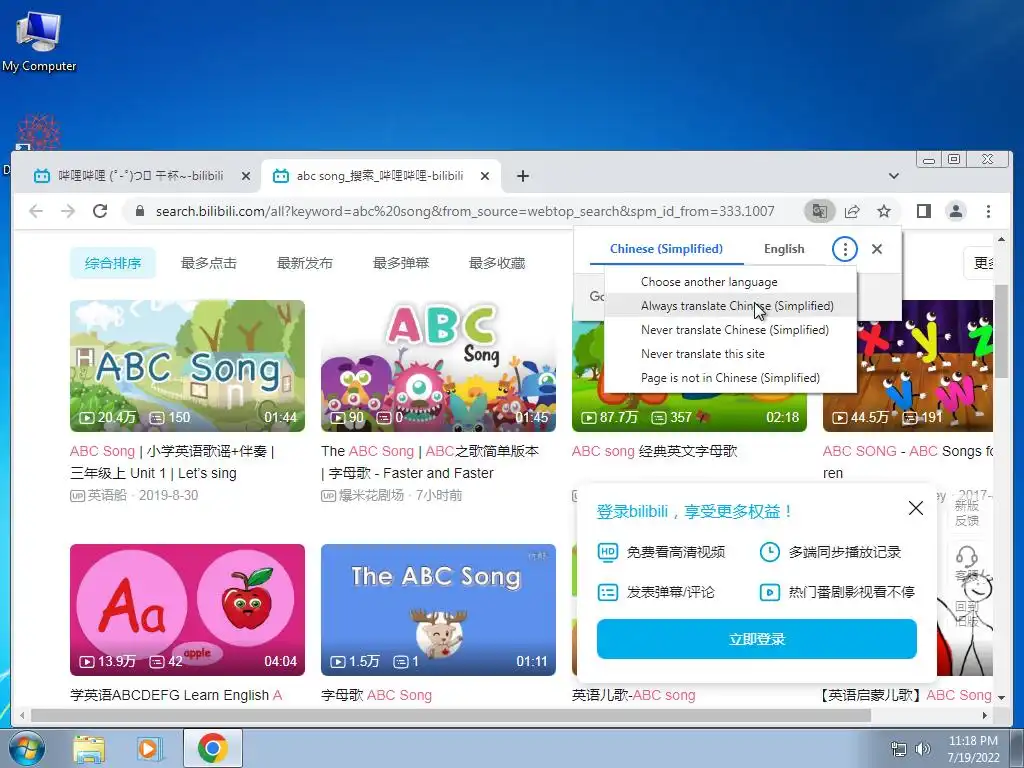The height and width of the screenshot is (768, 1024).
Task: Open The ABC Song reindeer thumbnail
Action: click(438, 609)
